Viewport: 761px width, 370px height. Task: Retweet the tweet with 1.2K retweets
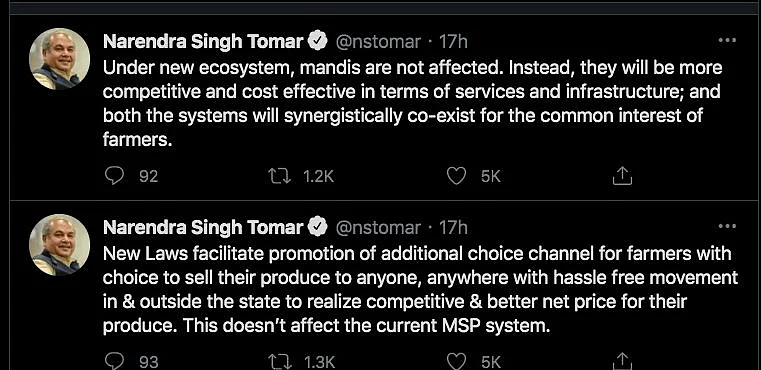pyautogui.click(x=280, y=176)
